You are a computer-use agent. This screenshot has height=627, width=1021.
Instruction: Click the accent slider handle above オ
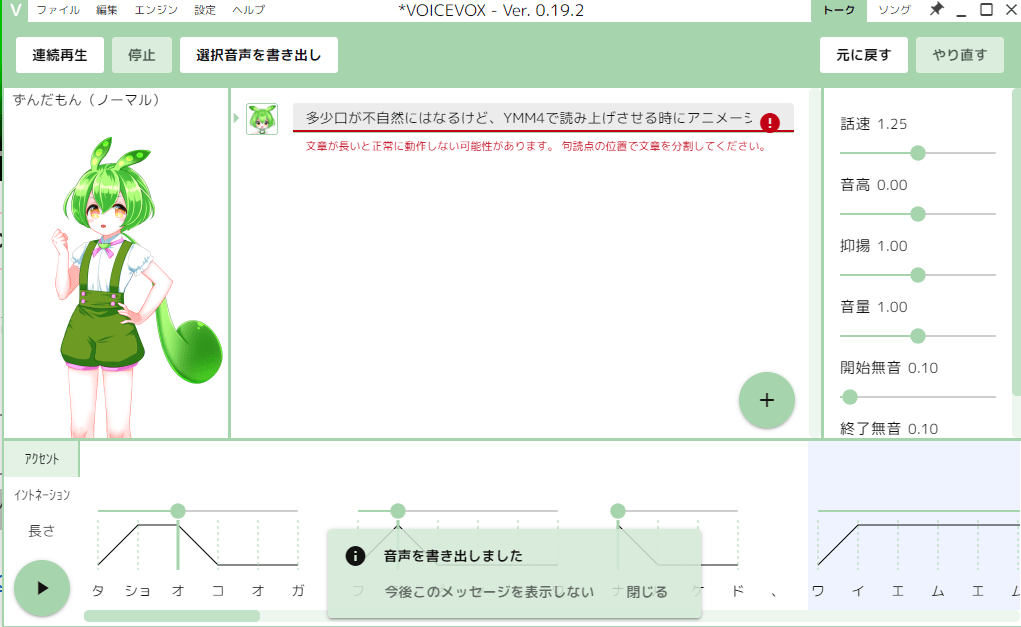click(178, 511)
